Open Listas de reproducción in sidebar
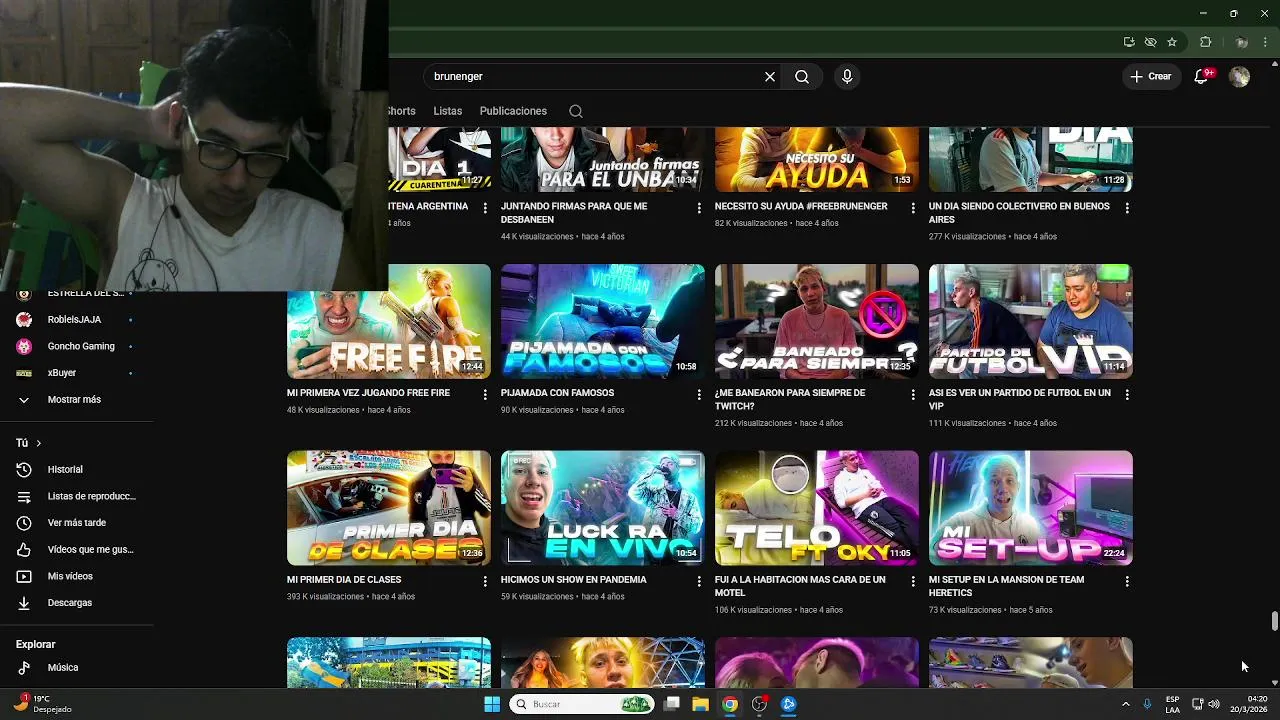 [x=76, y=496]
